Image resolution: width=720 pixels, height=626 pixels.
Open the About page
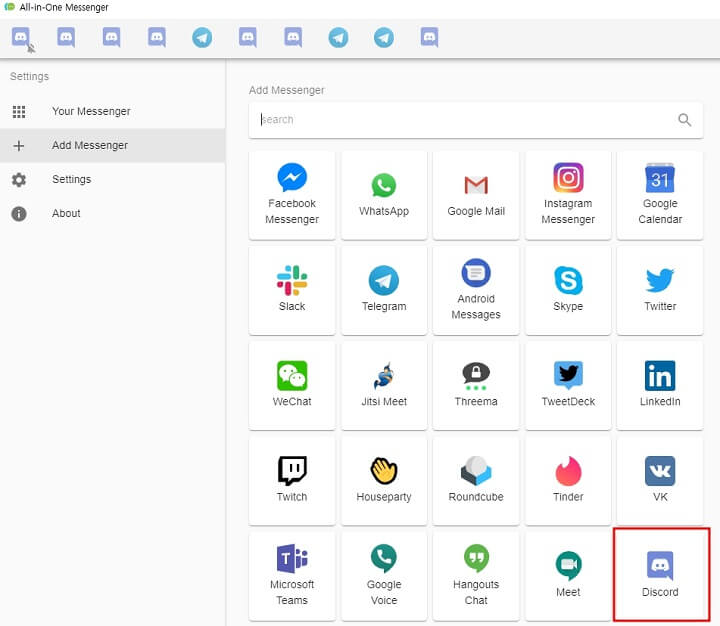[112, 214]
